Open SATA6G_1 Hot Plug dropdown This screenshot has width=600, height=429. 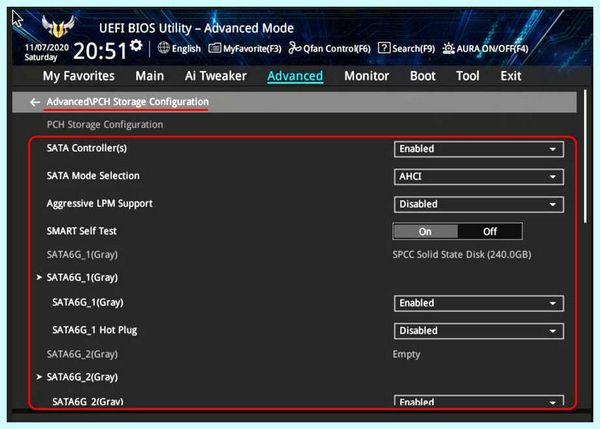479,331
